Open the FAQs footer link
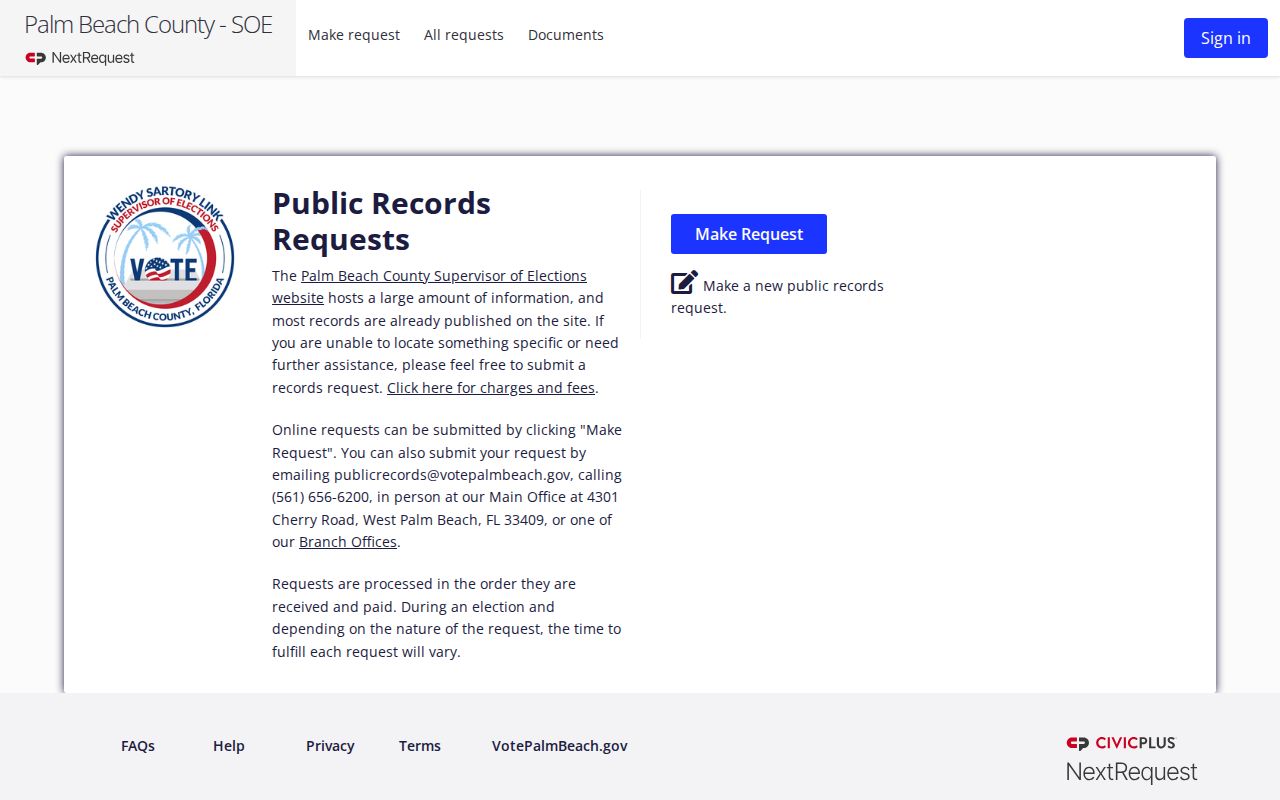This screenshot has width=1280, height=800. point(138,746)
